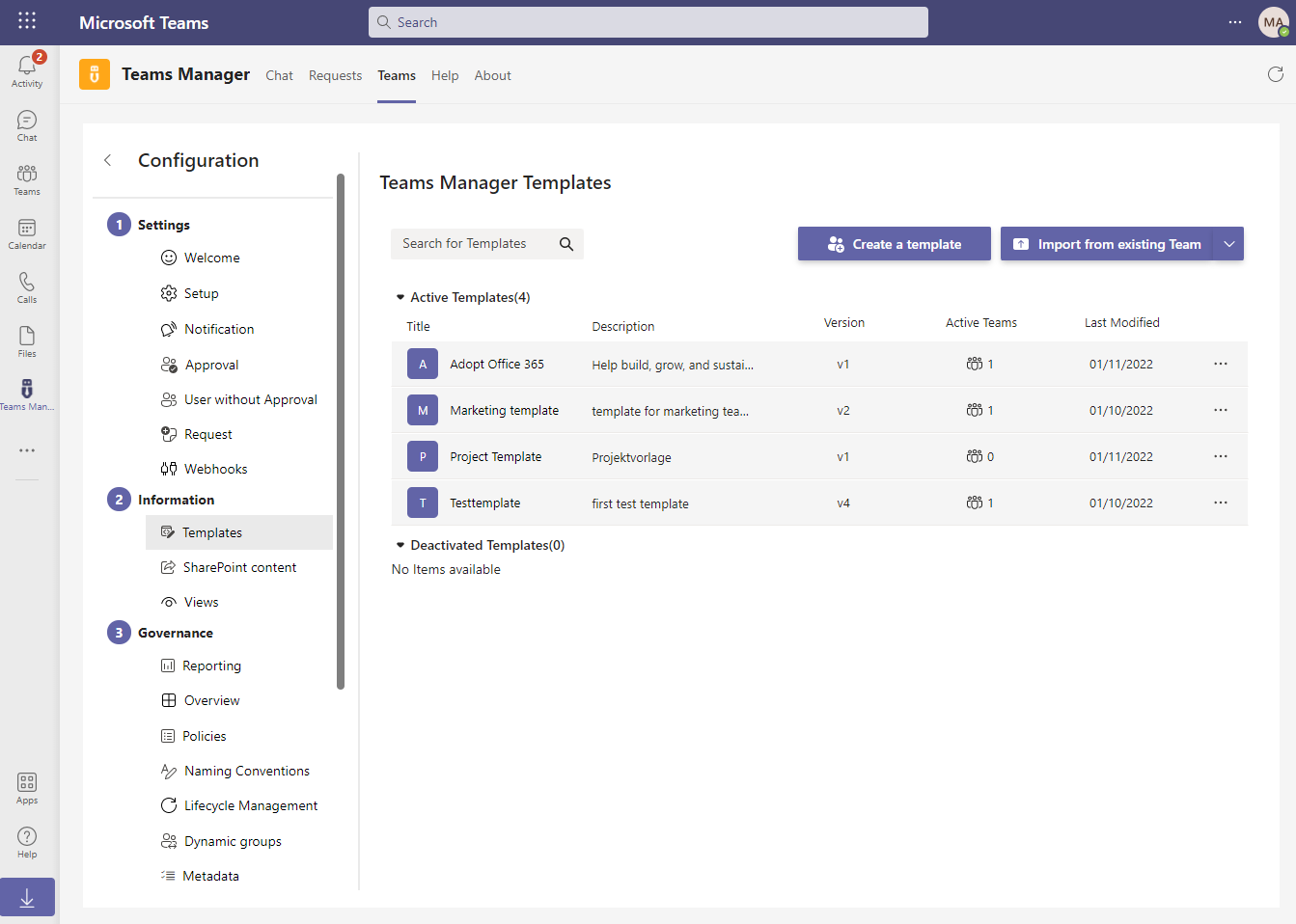
Task: Click the Title column header
Action: 418,326
